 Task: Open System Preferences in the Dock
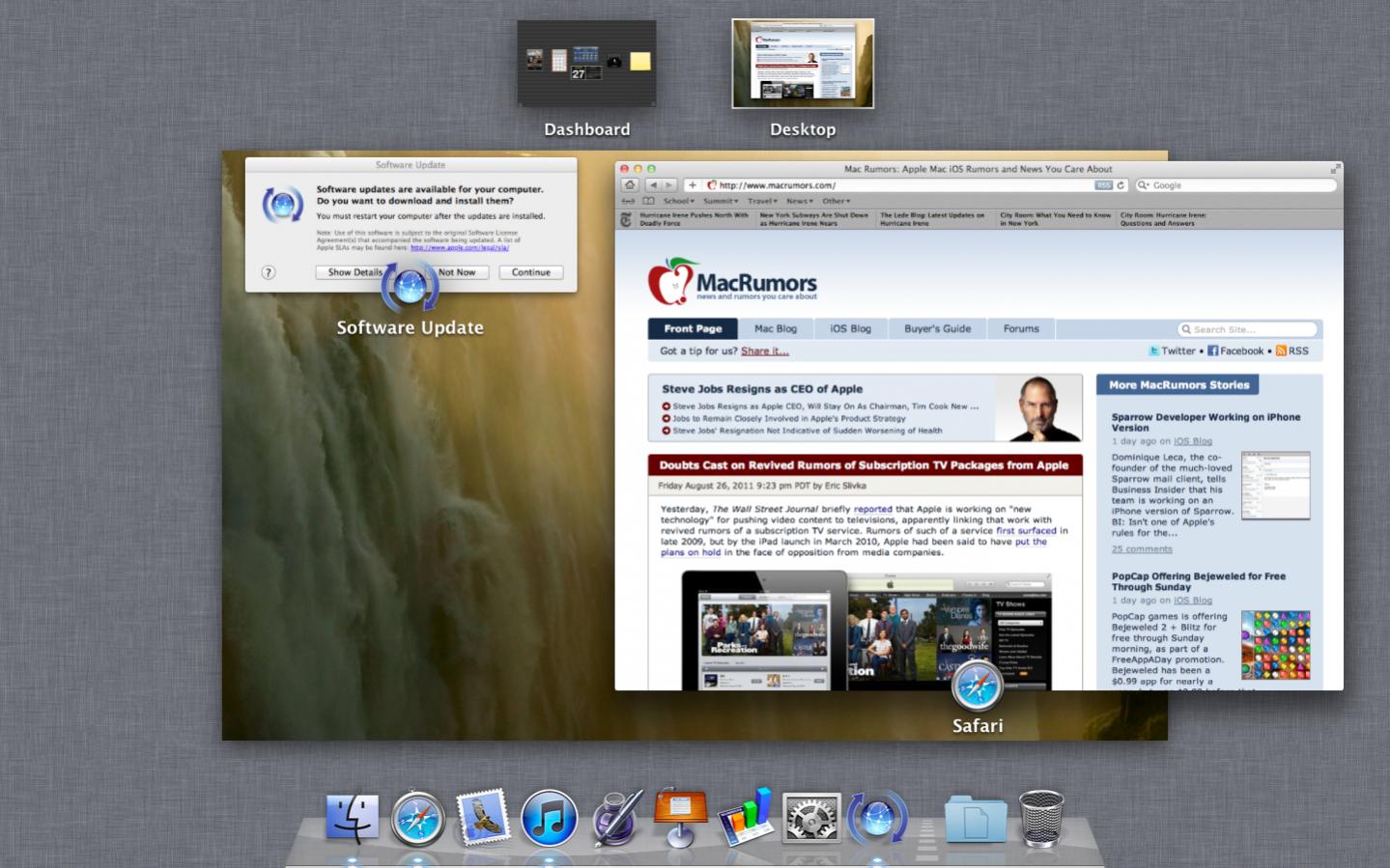tap(810, 820)
